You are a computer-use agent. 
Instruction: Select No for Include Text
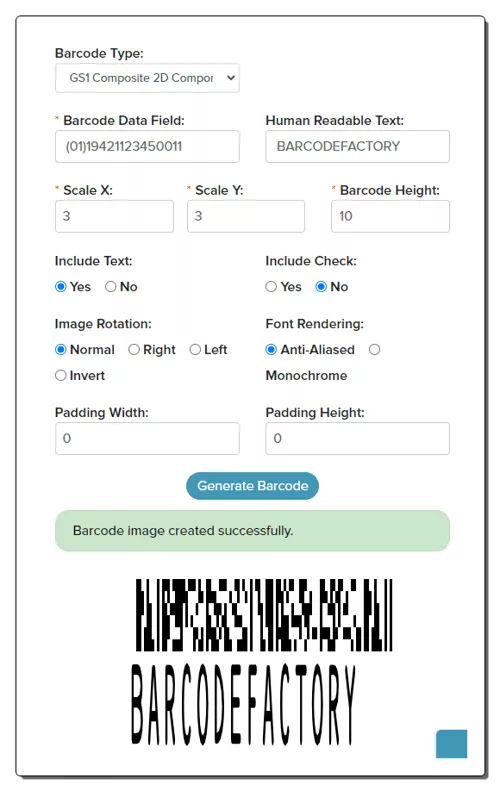pos(110,287)
